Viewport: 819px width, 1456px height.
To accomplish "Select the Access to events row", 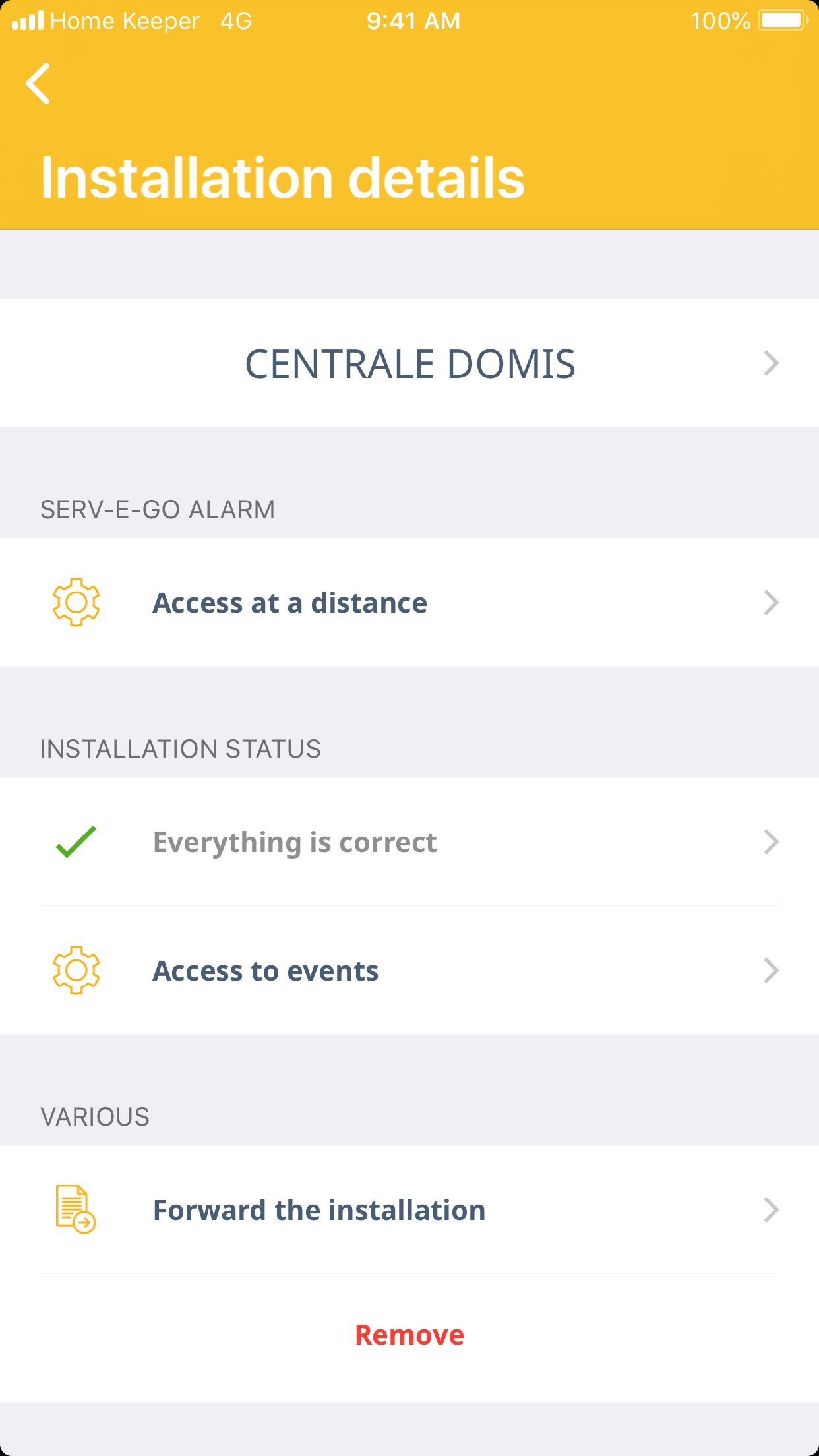I will coord(266,971).
